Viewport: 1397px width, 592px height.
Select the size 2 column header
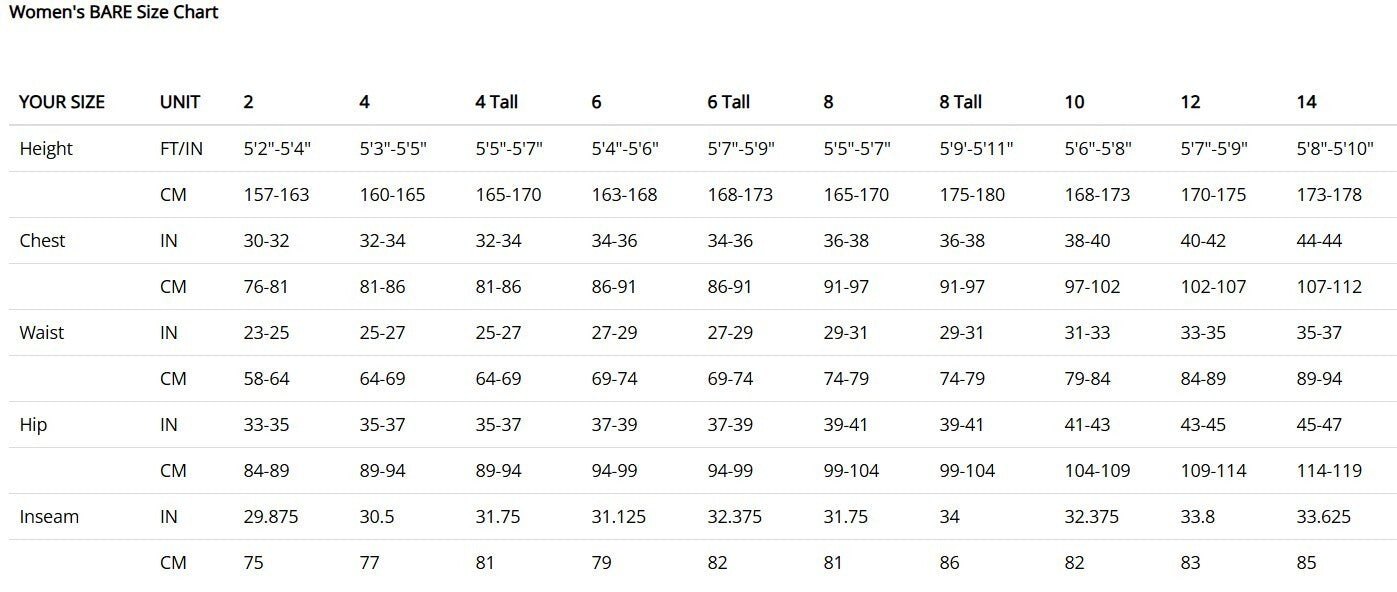click(248, 102)
